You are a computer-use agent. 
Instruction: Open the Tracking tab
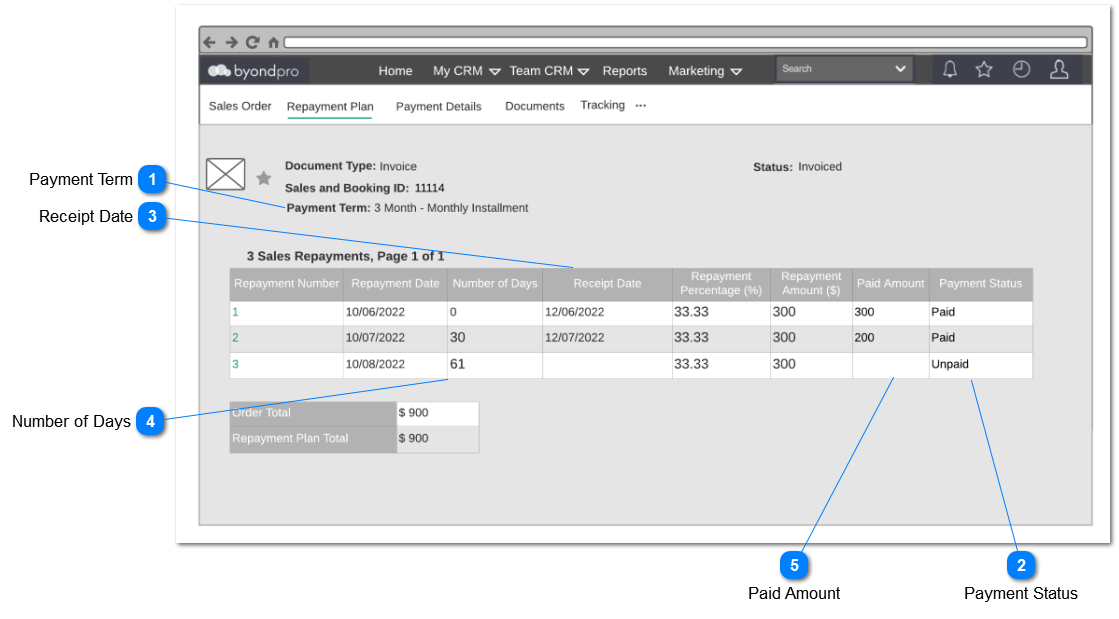click(602, 105)
